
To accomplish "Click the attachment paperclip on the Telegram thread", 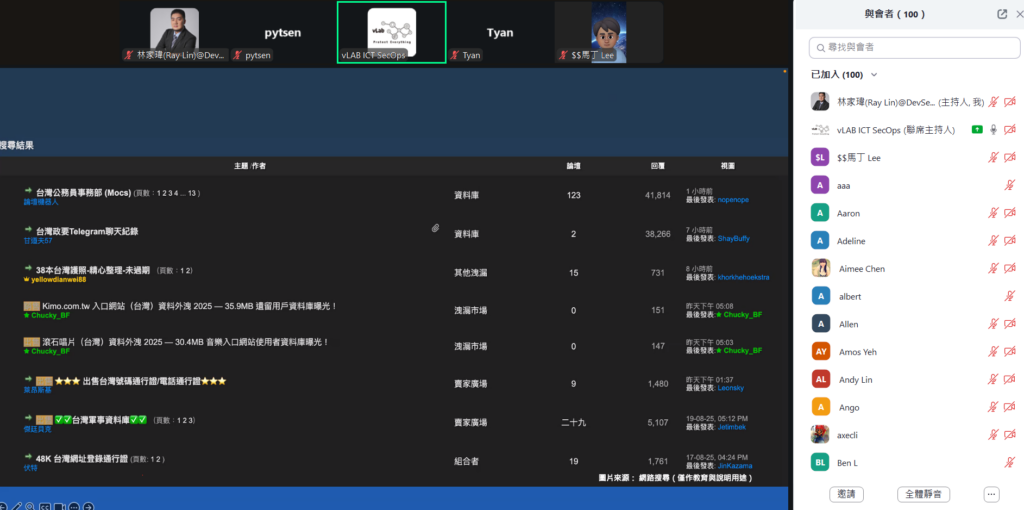I will pyautogui.click(x=436, y=229).
